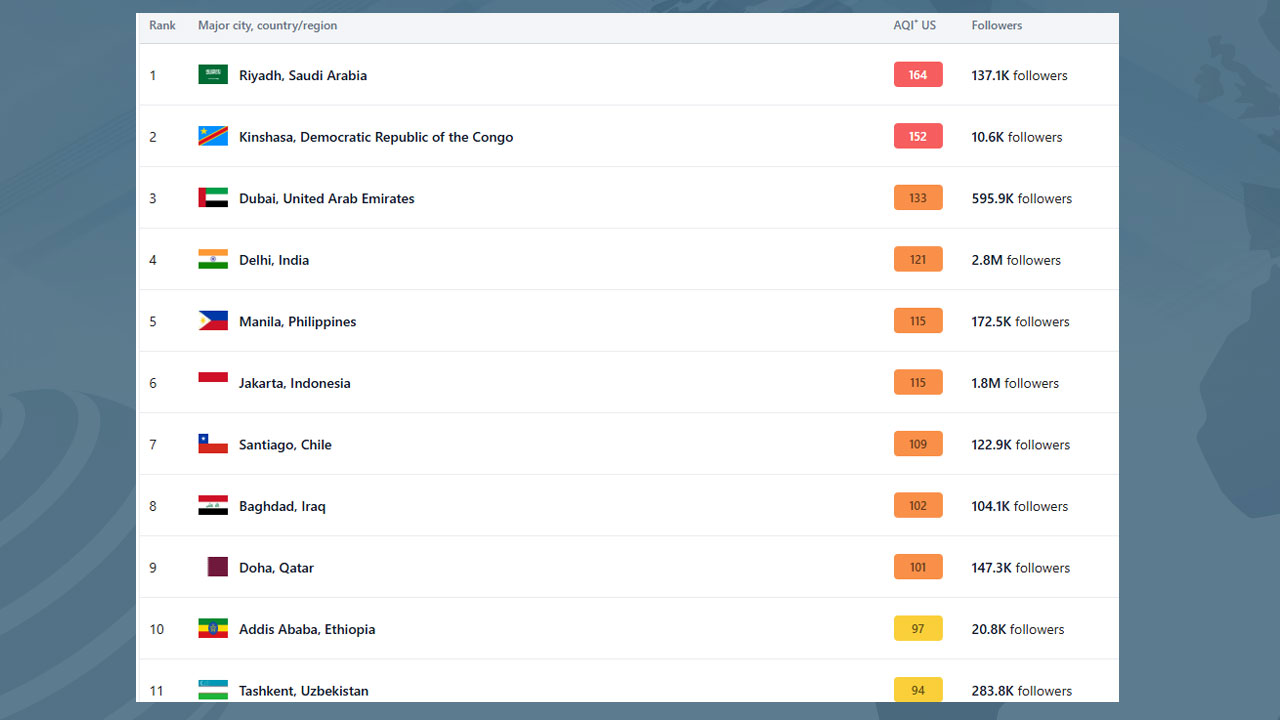
Task: Click the Qatar flag icon
Action: (x=216, y=567)
